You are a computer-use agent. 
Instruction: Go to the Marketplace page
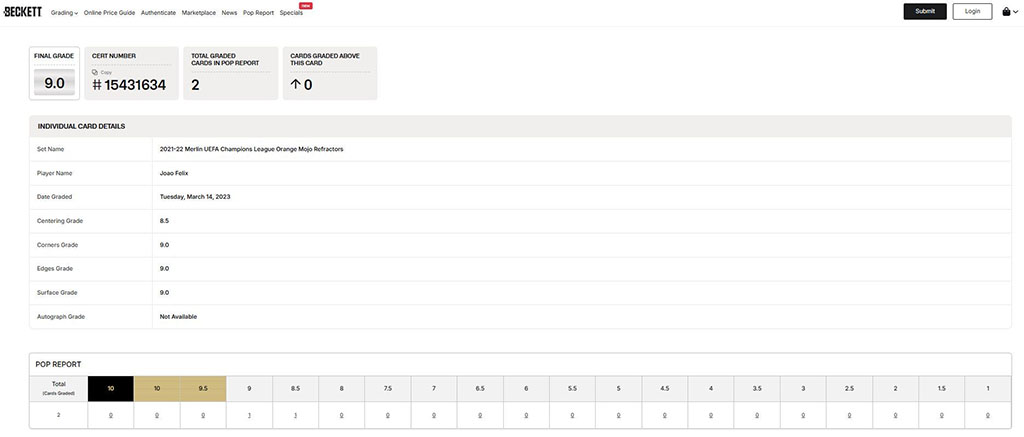click(x=199, y=12)
